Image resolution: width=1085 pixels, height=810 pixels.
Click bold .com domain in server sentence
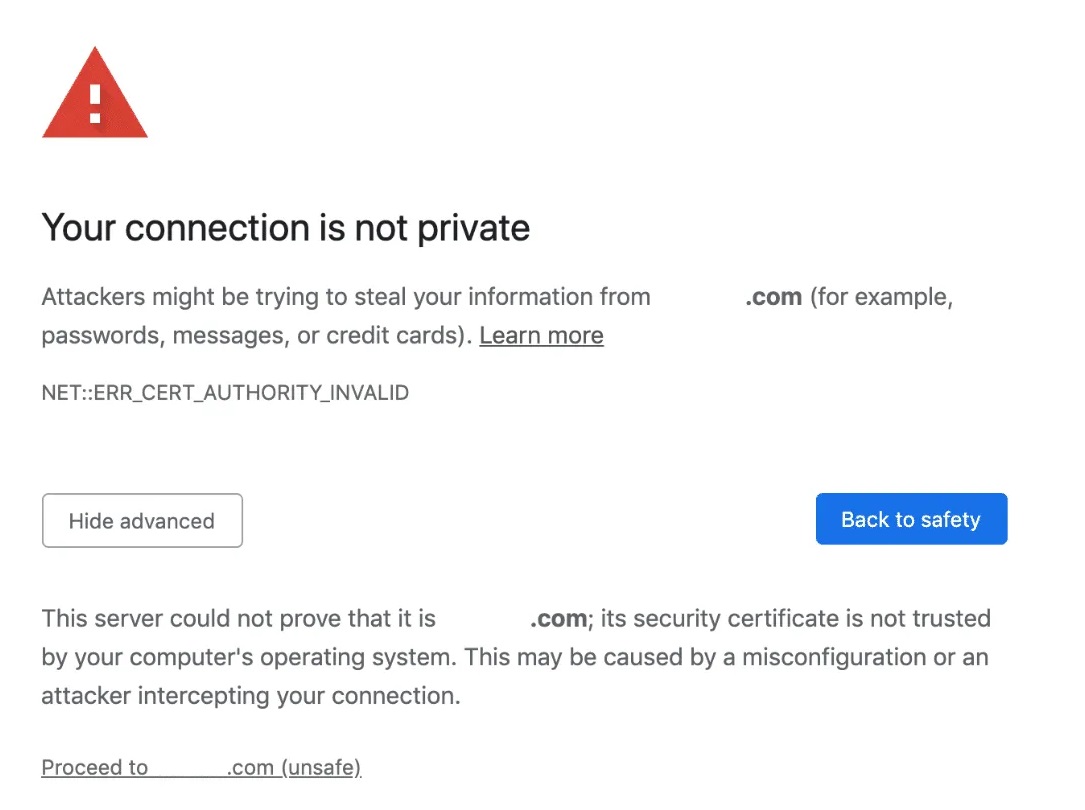pos(558,619)
